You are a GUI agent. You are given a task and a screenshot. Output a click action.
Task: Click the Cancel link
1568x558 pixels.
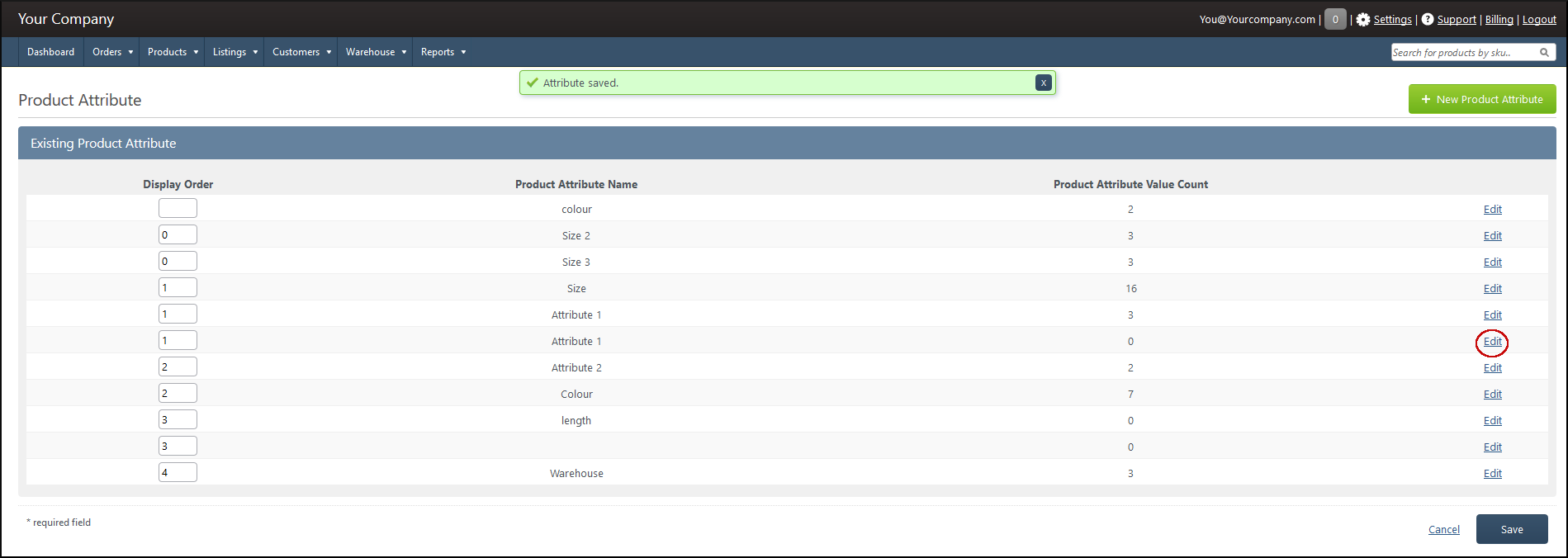pyautogui.click(x=1444, y=530)
